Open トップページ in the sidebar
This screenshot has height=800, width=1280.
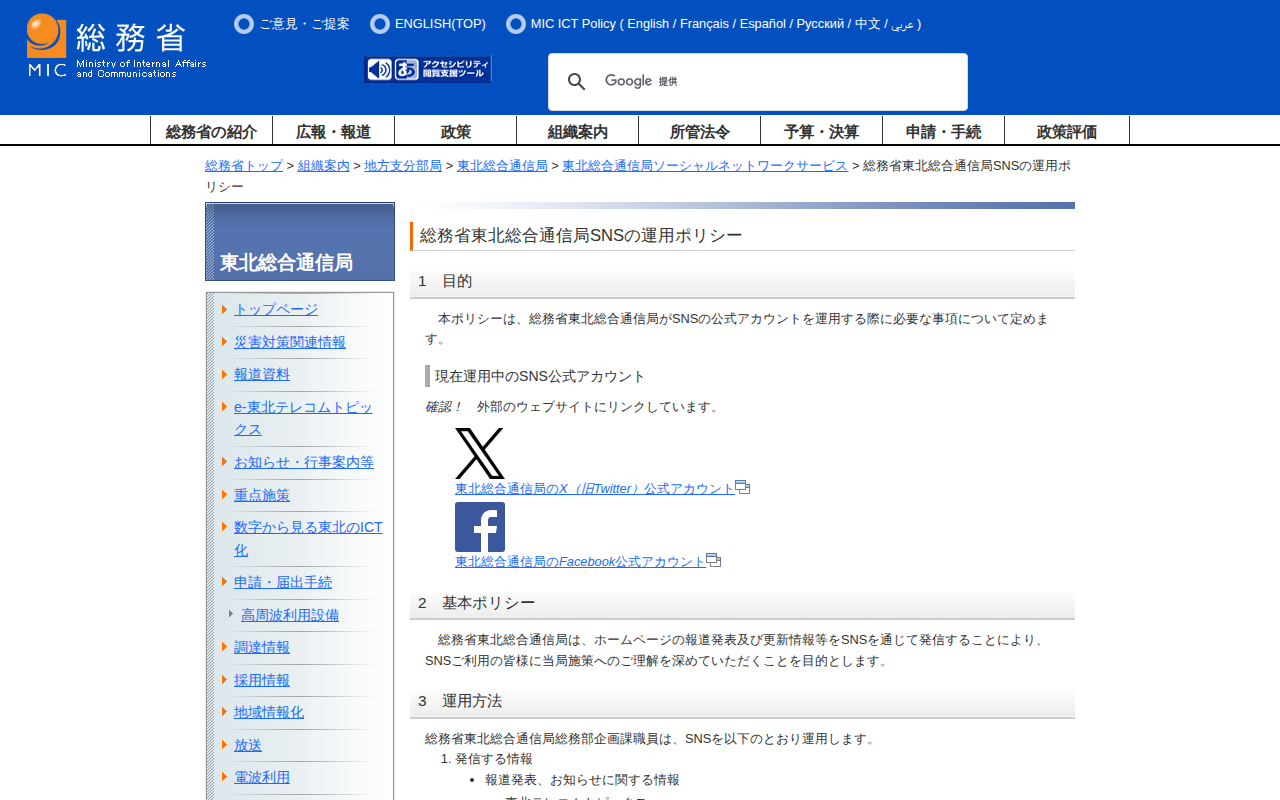276,309
